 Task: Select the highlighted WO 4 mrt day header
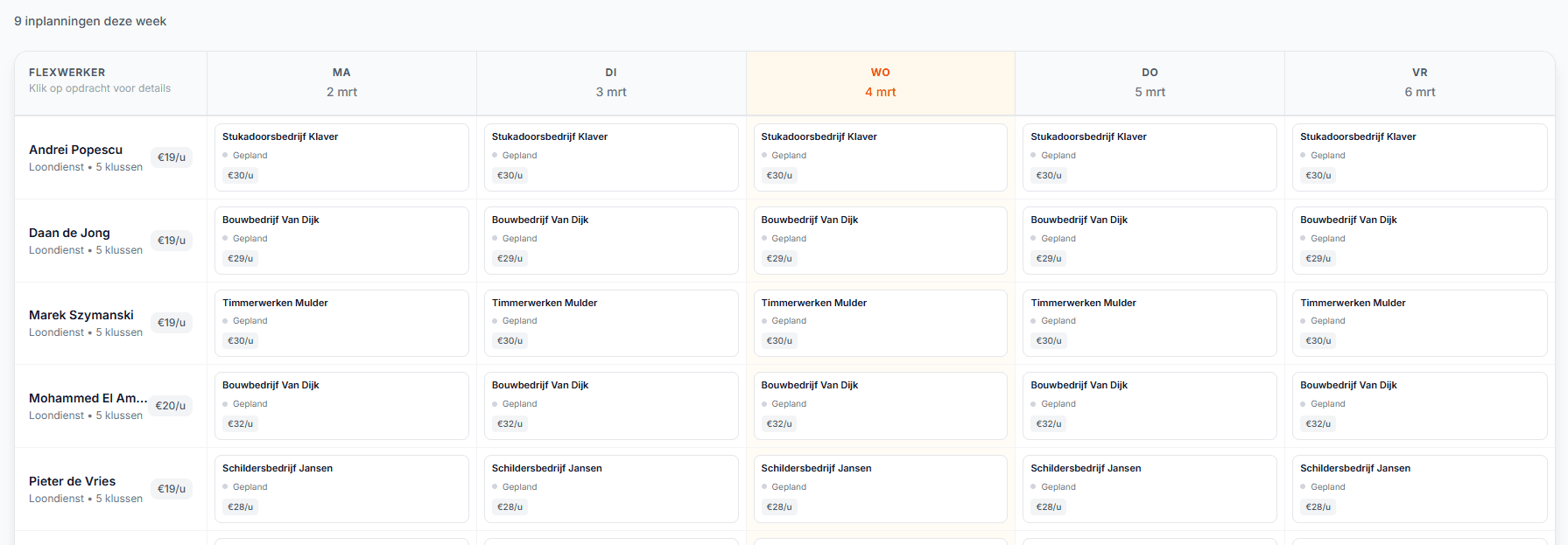click(880, 82)
